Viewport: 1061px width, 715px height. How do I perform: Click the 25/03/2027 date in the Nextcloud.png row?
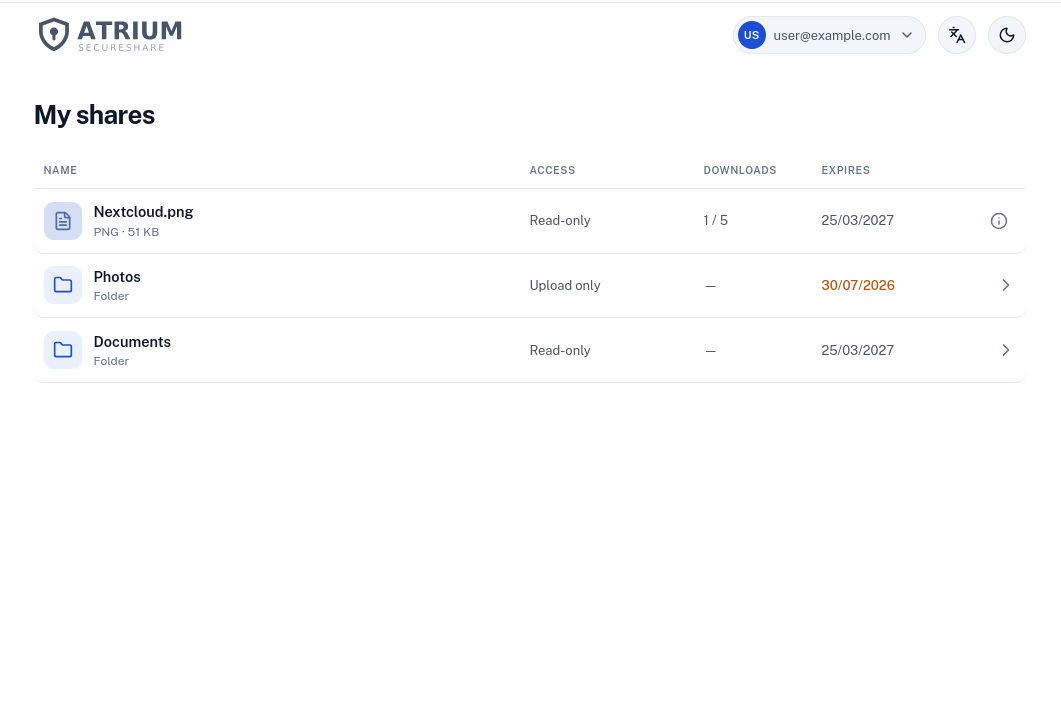tap(857, 221)
